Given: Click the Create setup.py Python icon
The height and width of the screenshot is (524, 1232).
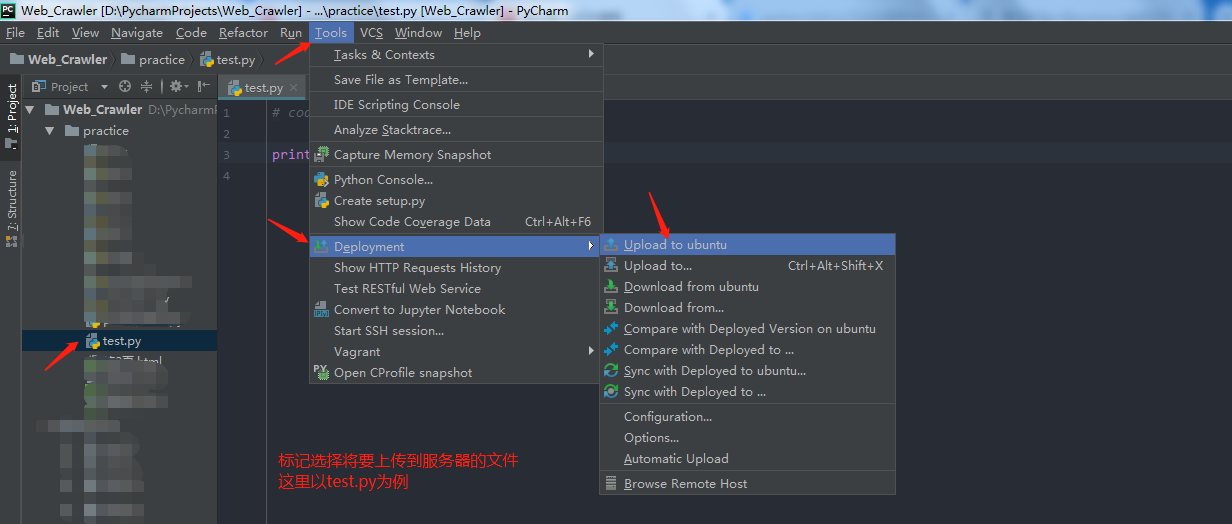Looking at the screenshot, I should [x=321, y=201].
